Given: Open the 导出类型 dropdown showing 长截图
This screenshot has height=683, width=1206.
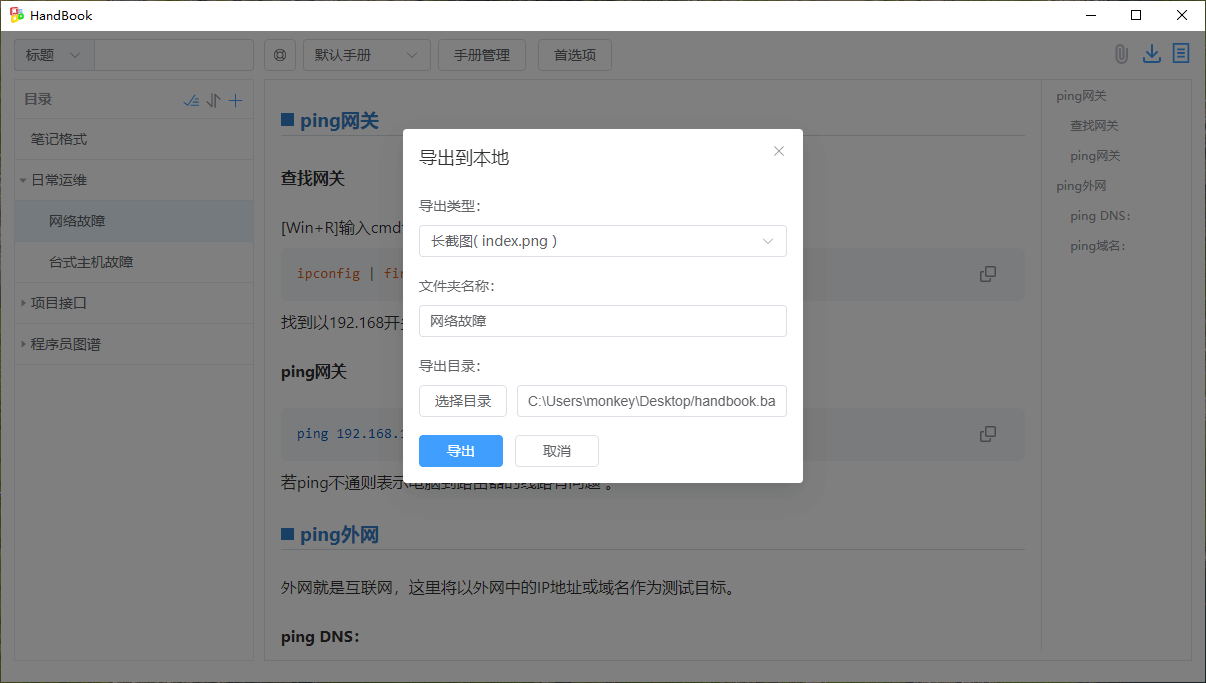Looking at the screenshot, I should pos(602,241).
